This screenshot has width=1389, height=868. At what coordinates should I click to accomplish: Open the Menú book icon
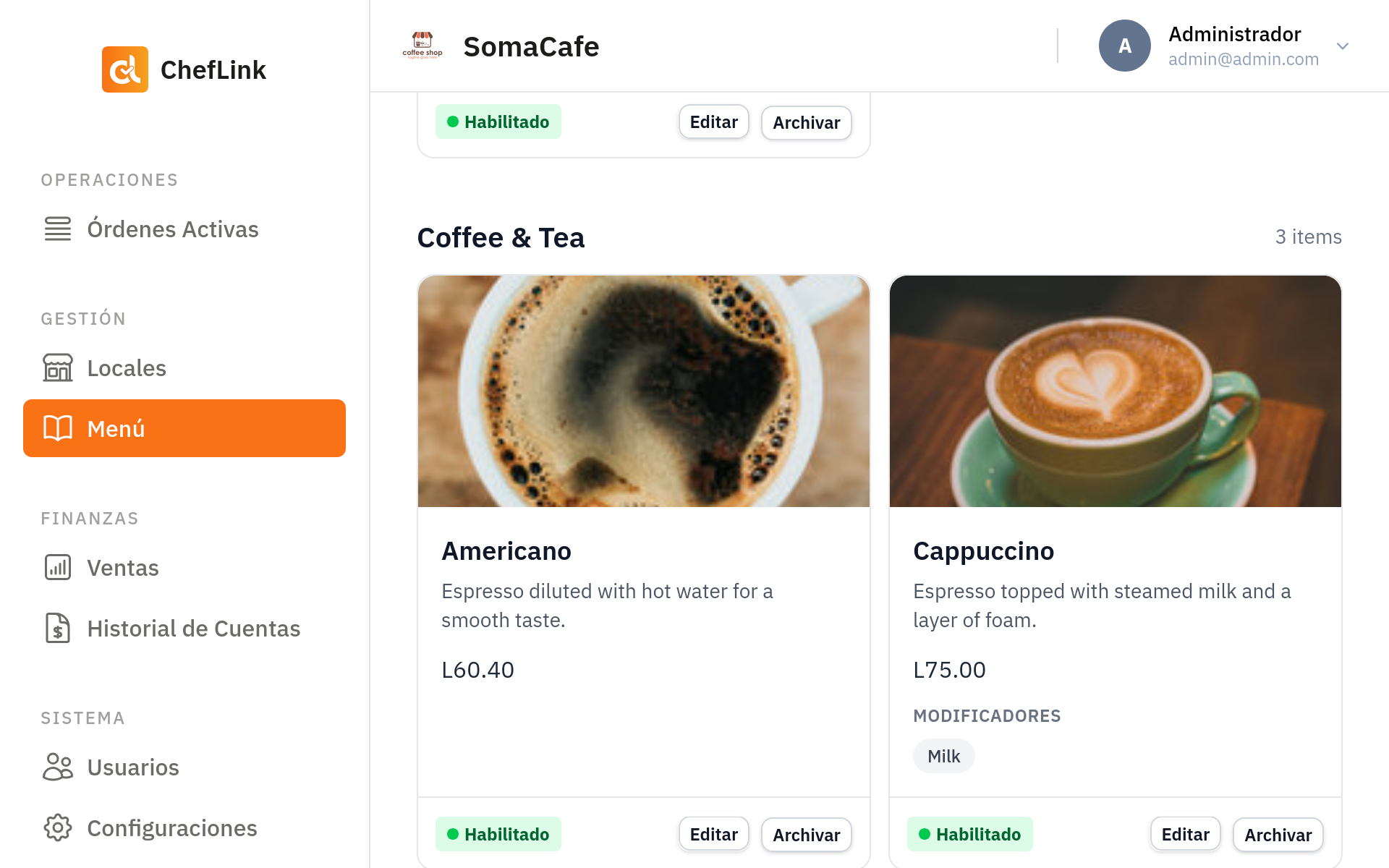pyautogui.click(x=57, y=428)
